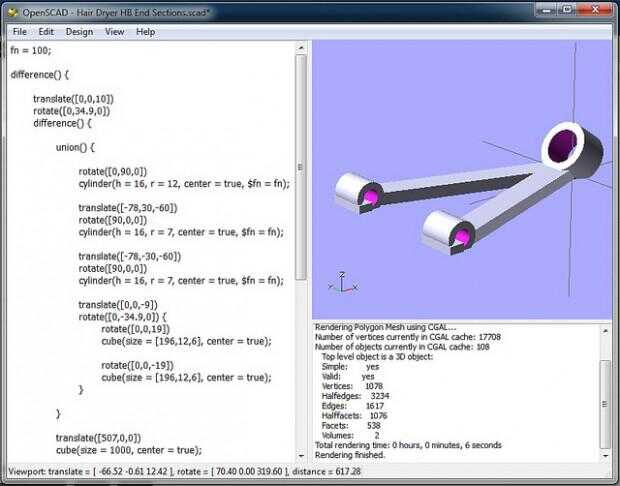Click the 'rotate([0,0,-19])' line
620x486 pixels.
coord(138,365)
